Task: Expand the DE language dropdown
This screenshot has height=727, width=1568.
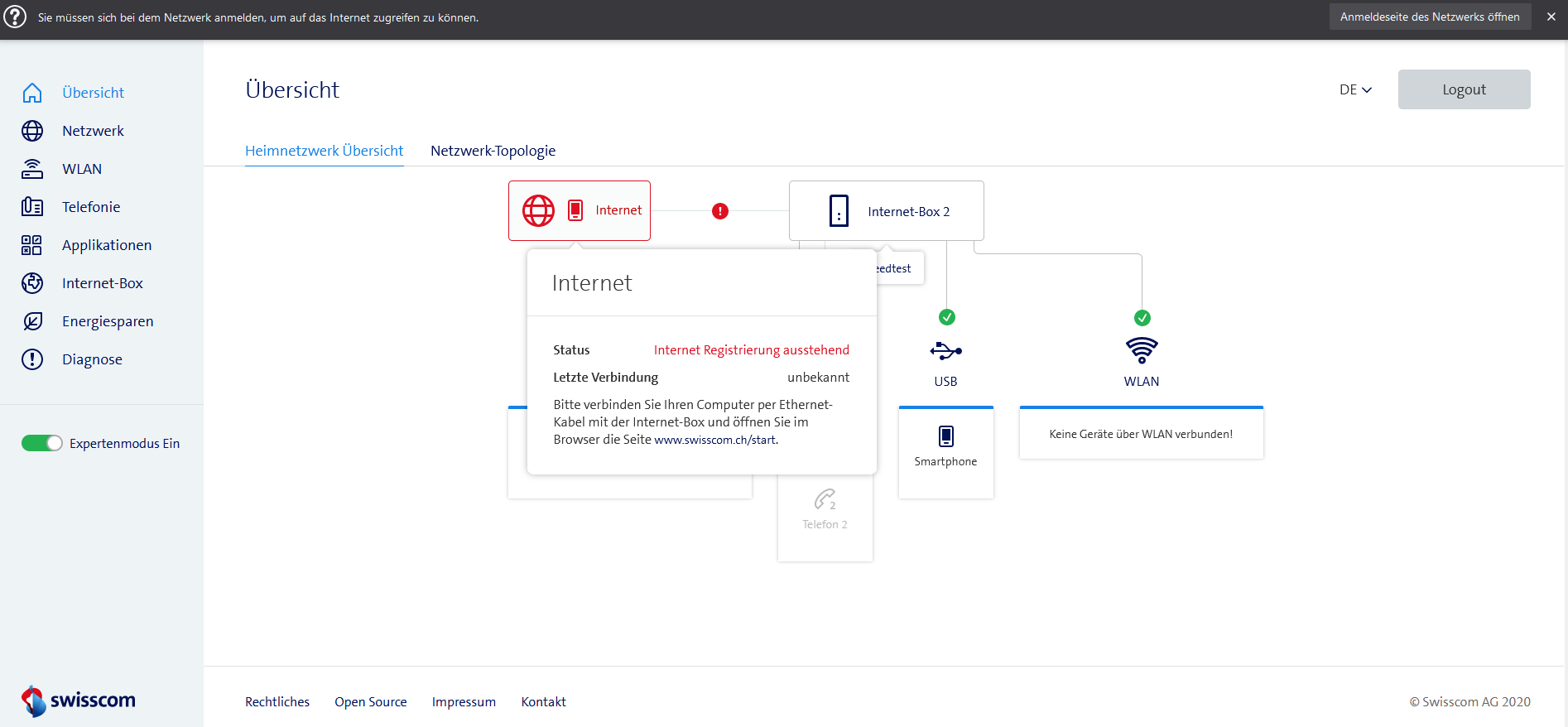Action: pos(1355,89)
